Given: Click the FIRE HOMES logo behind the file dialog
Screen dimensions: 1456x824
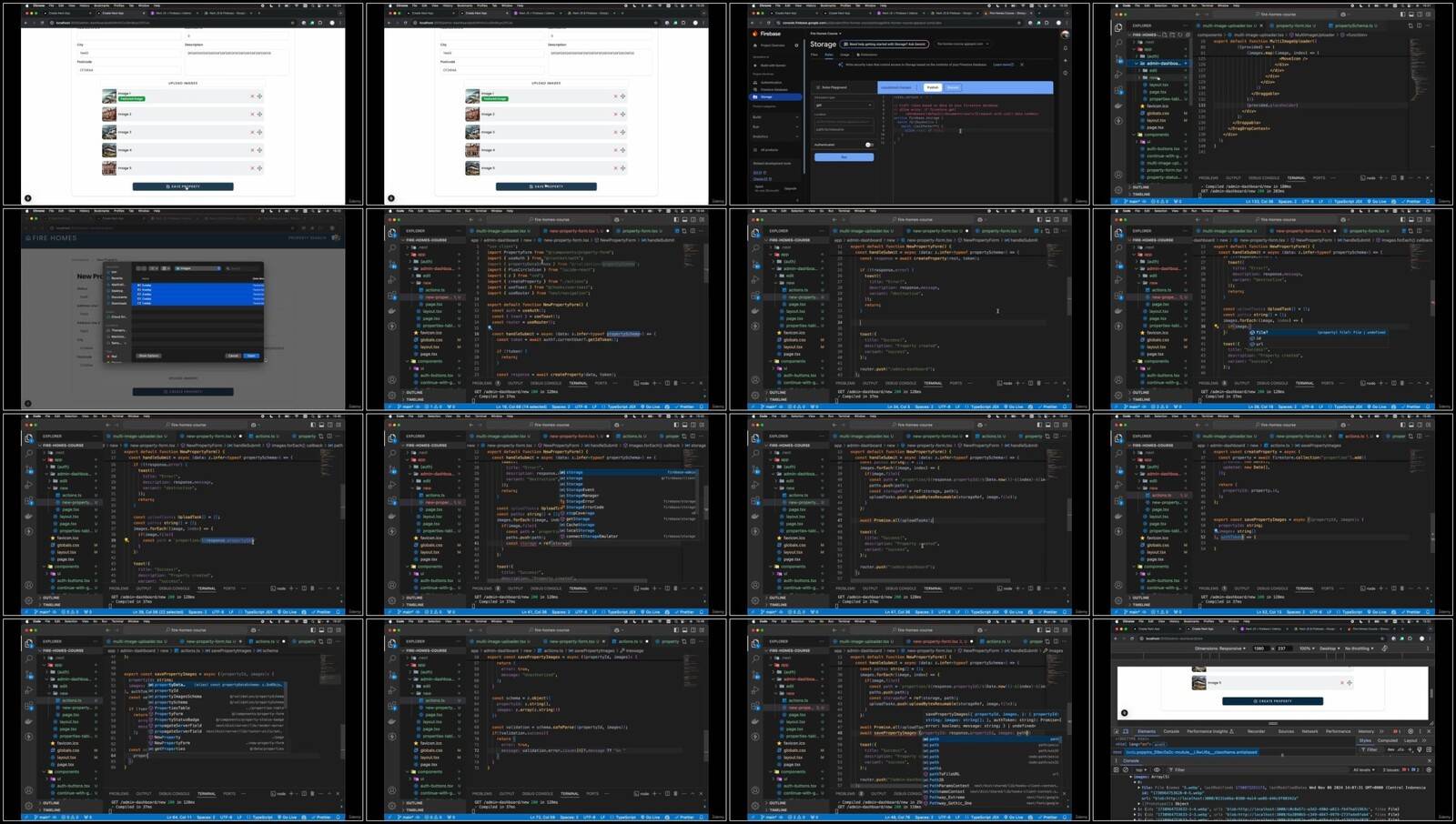Looking at the screenshot, I should tap(51, 238).
